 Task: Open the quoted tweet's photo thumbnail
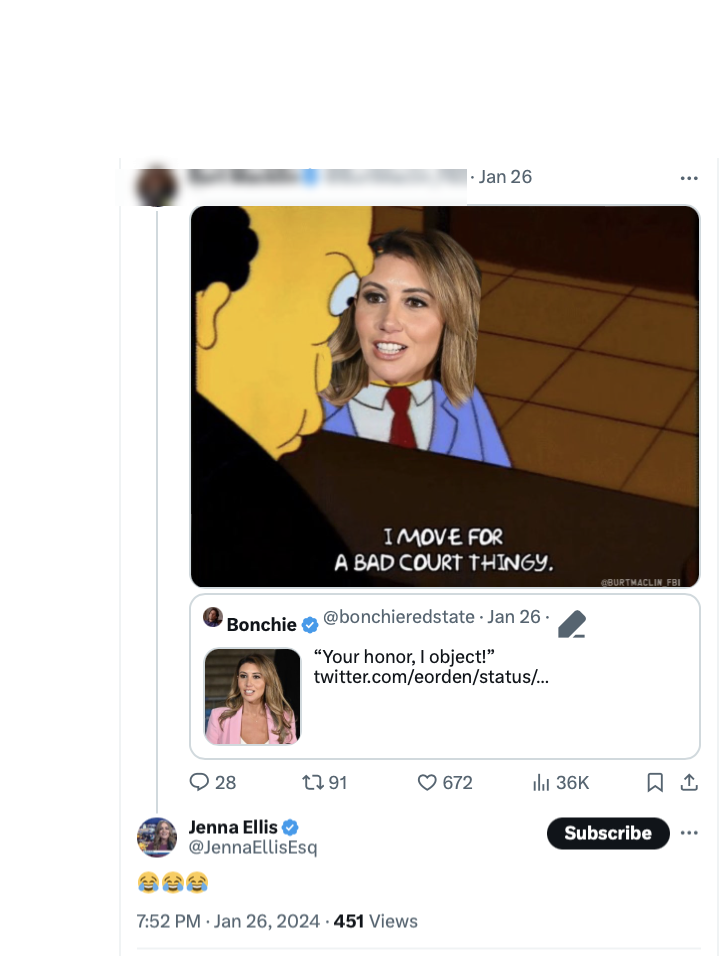[x=252, y=696]
